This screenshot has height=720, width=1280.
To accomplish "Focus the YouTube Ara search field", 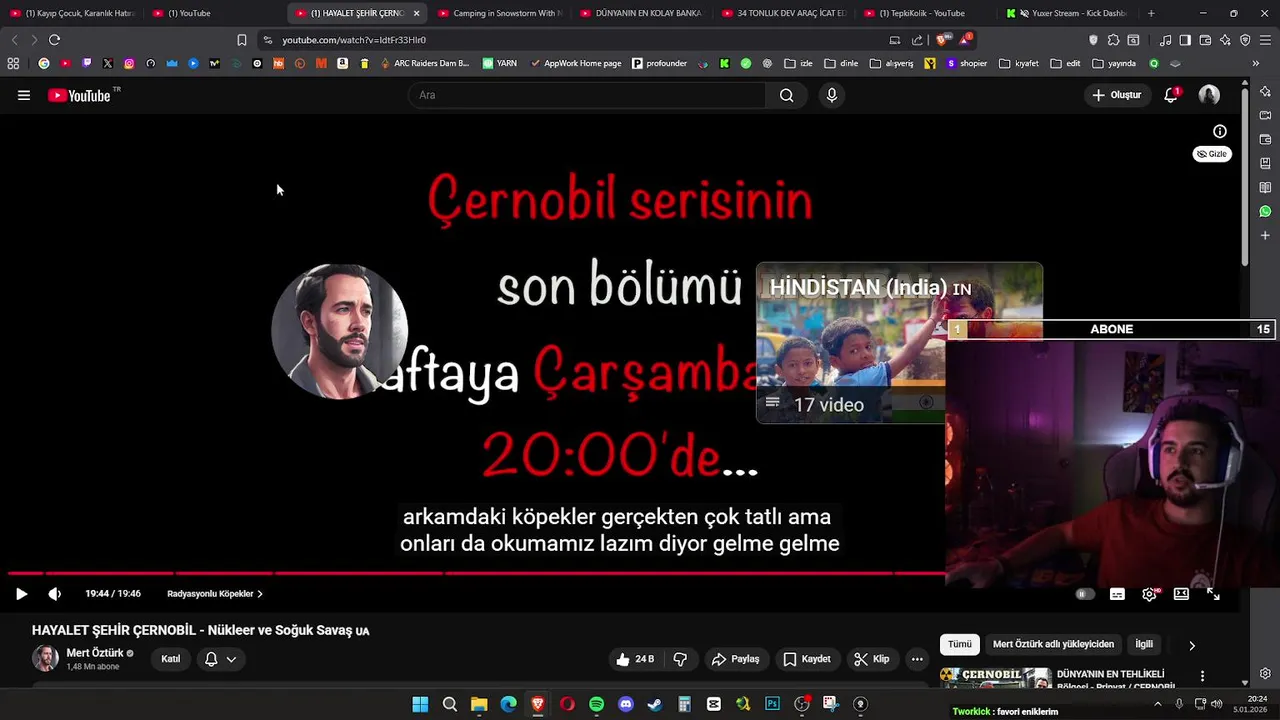I will pyautogui.click(x=587, y=95).
